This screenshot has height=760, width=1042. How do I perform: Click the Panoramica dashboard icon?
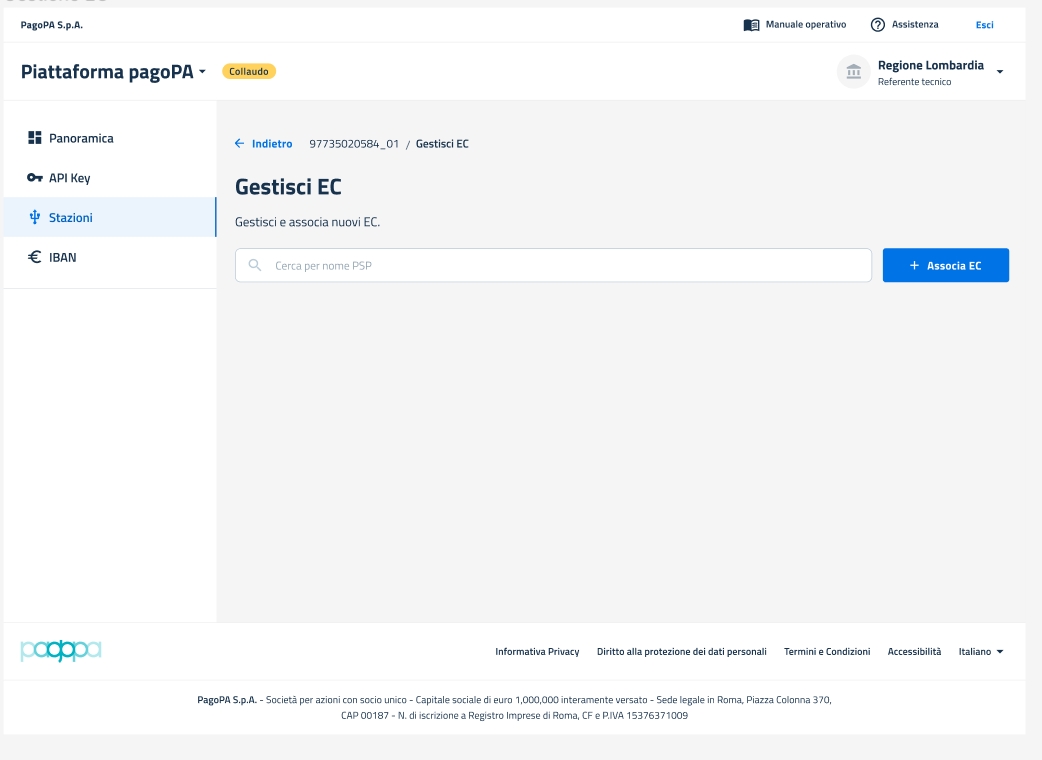[x=34, y=138]
